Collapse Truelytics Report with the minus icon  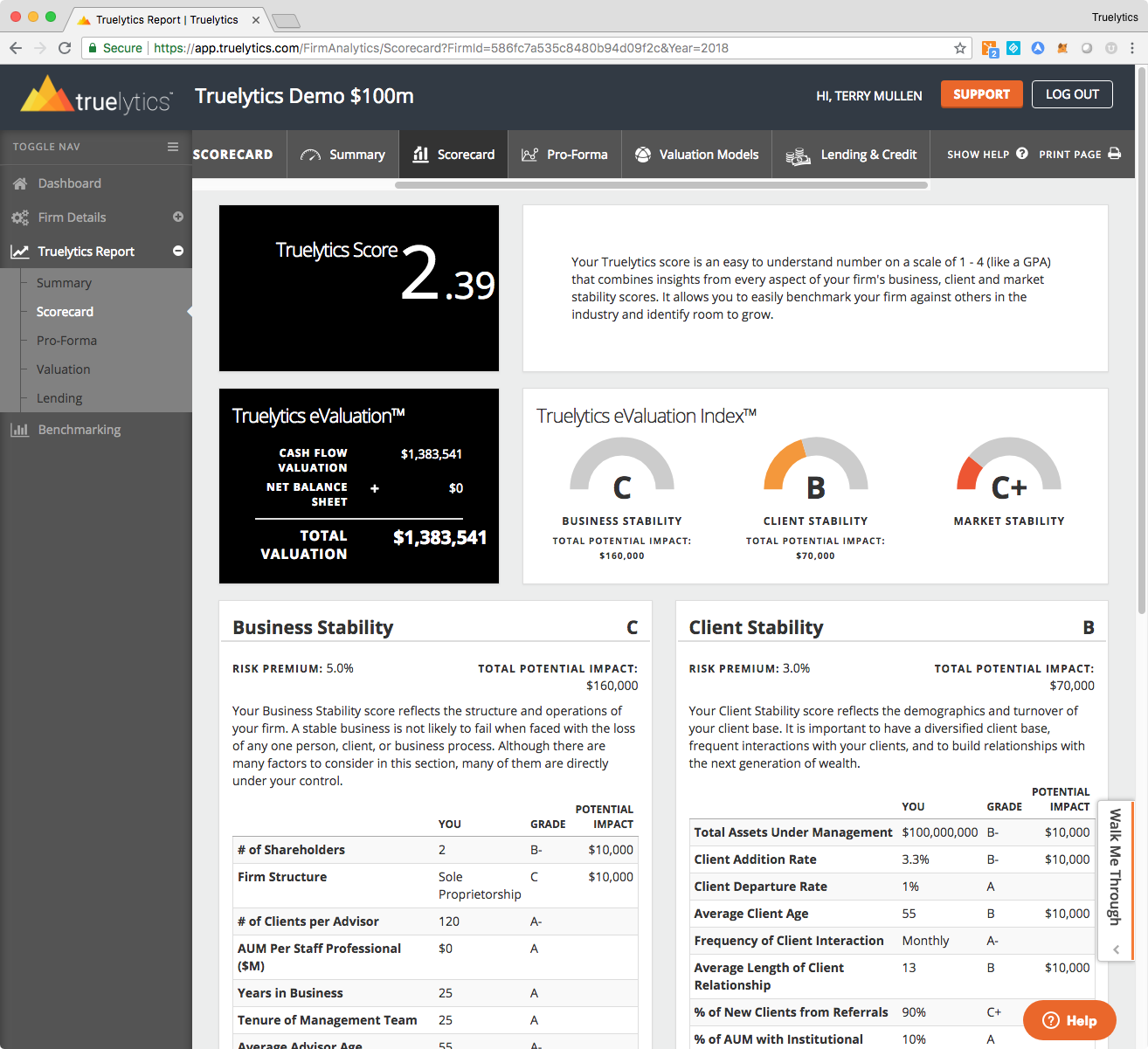point(178,251)
